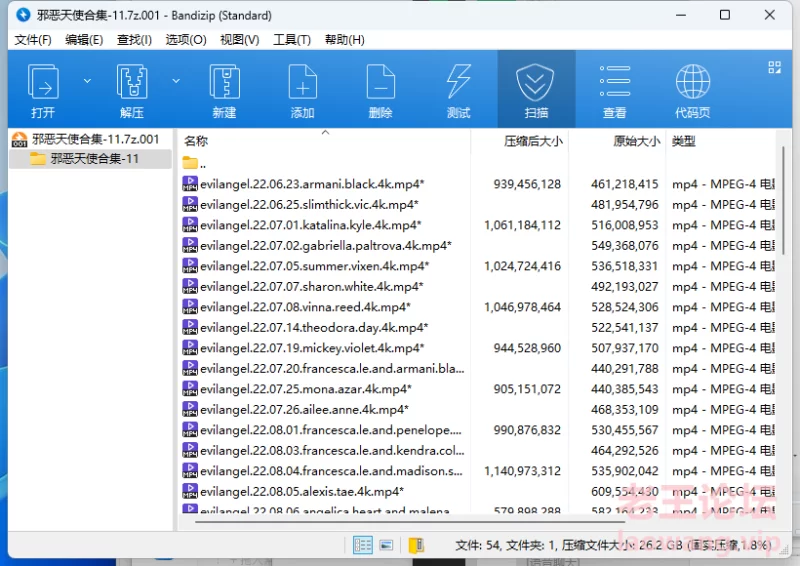Sort by the 名称 column header
The width and height of the screenshot is (800, 566).
point(196,141)
